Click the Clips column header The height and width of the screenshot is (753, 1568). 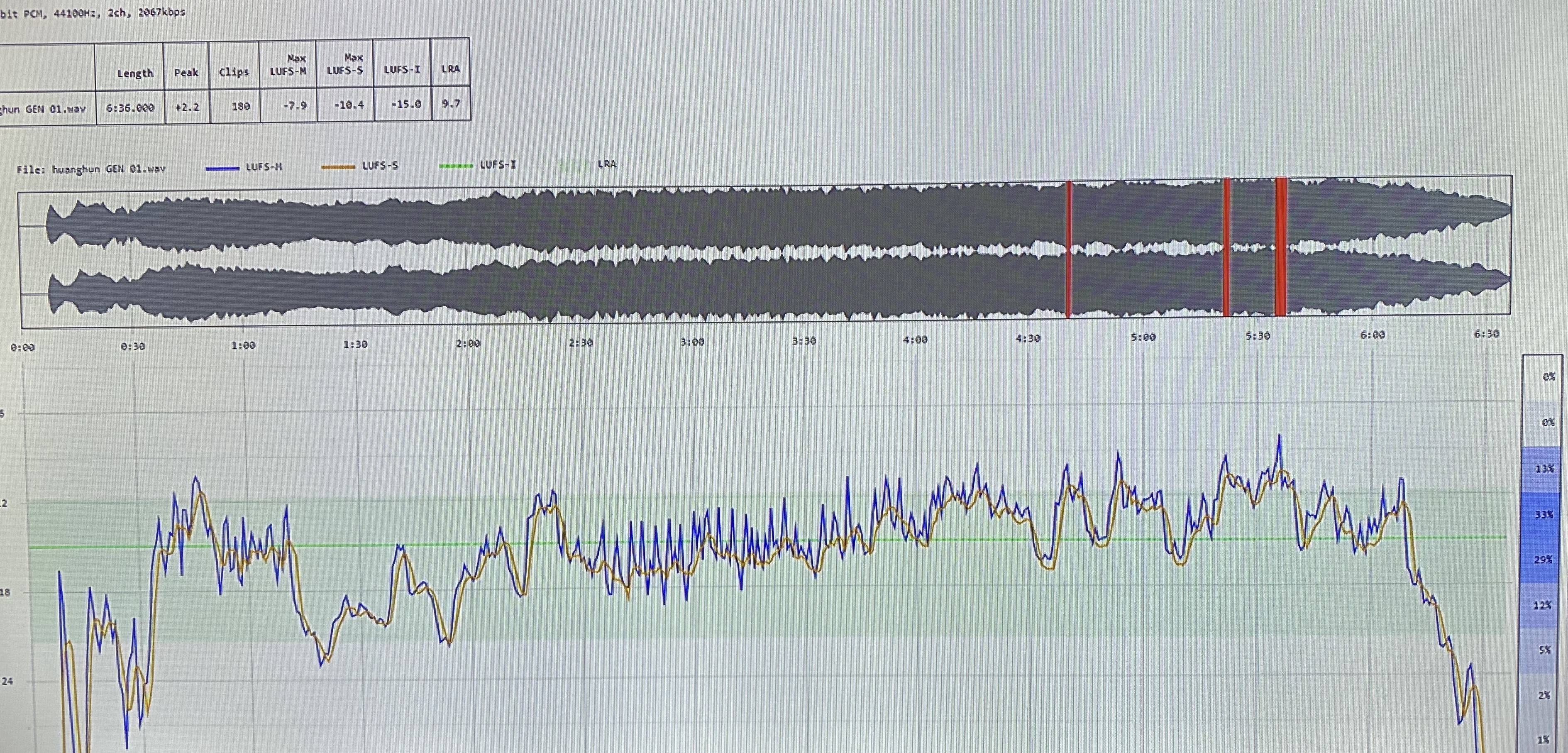234,72
